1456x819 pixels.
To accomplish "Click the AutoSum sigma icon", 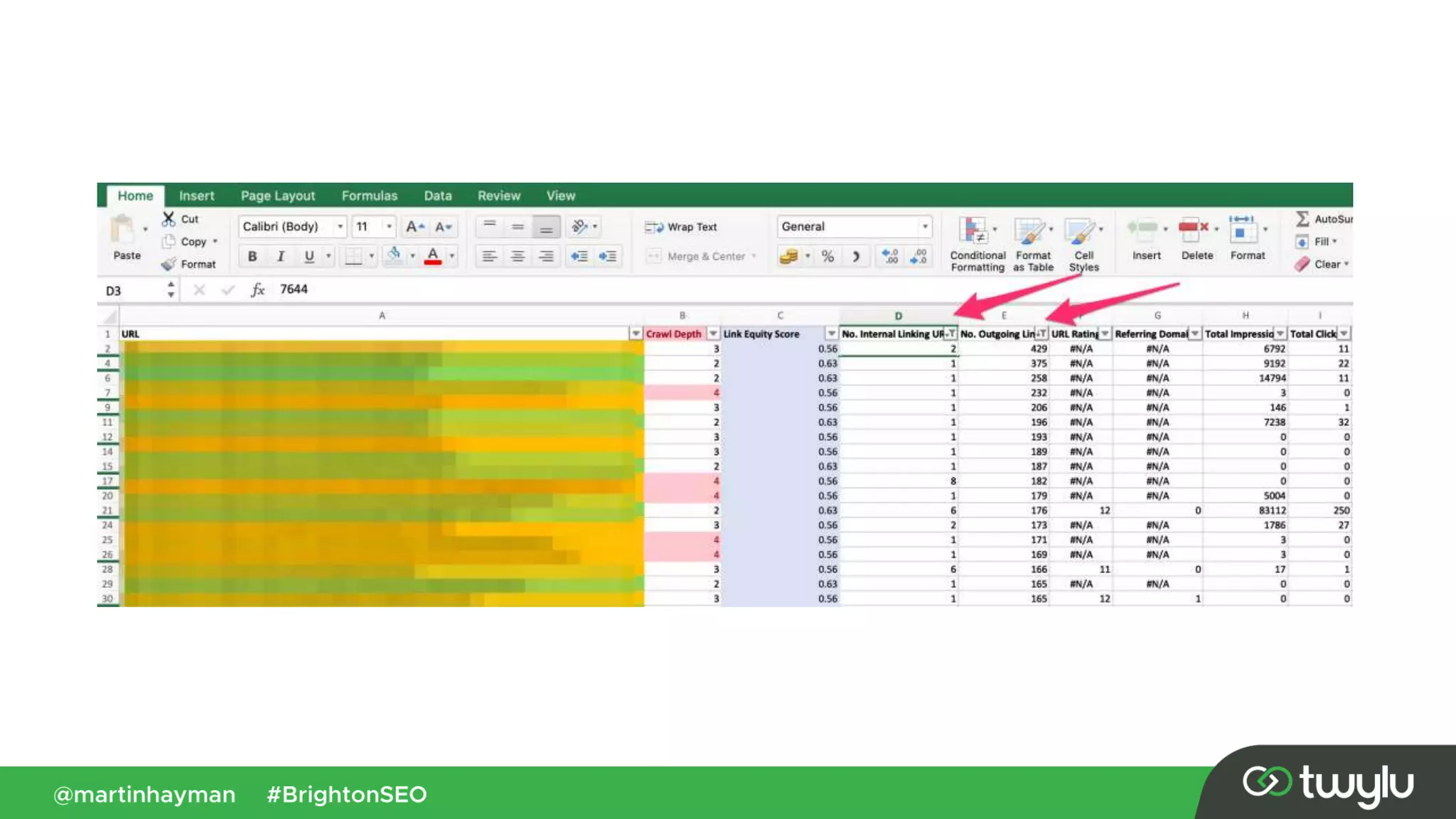I will [1302, 219].
